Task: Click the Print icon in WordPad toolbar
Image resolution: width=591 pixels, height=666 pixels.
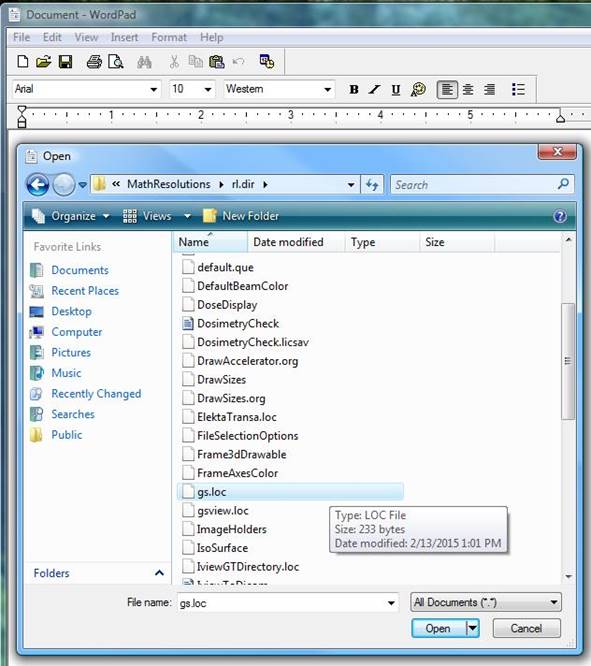Action: (94, 62)
